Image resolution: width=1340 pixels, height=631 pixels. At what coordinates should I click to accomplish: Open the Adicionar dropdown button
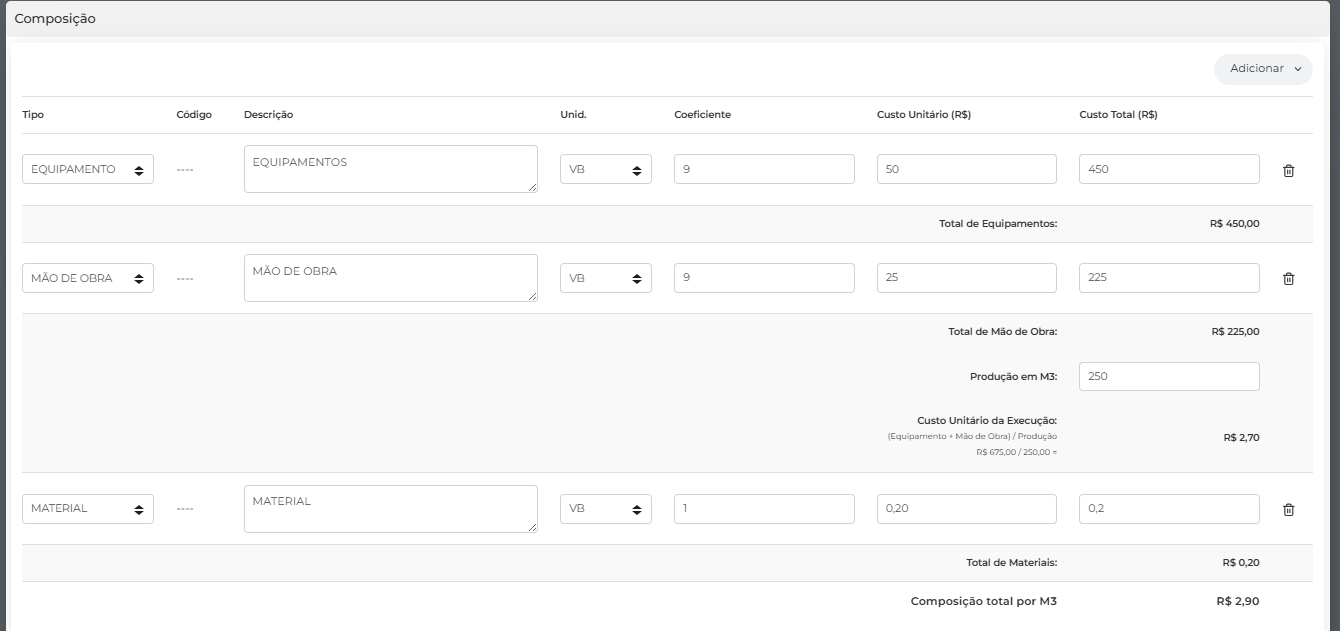click(x=1263, y=69)
